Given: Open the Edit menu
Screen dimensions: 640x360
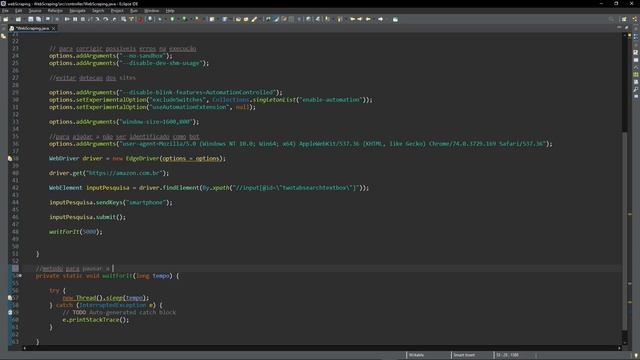Looking at the screenshot, I should click(18, 11).
